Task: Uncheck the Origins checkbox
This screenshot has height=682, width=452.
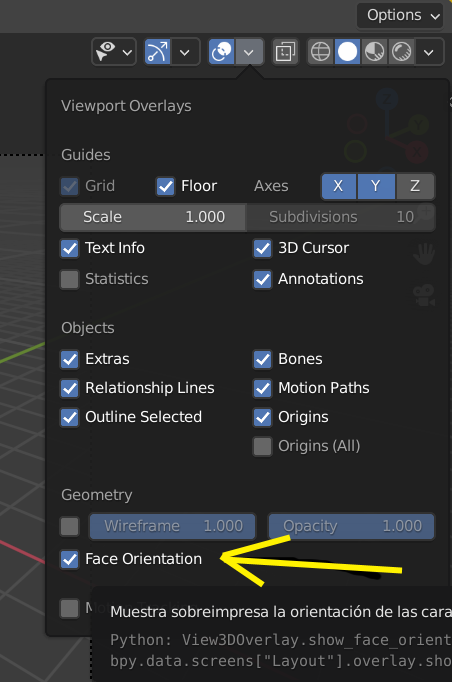Action: [262, 418]
